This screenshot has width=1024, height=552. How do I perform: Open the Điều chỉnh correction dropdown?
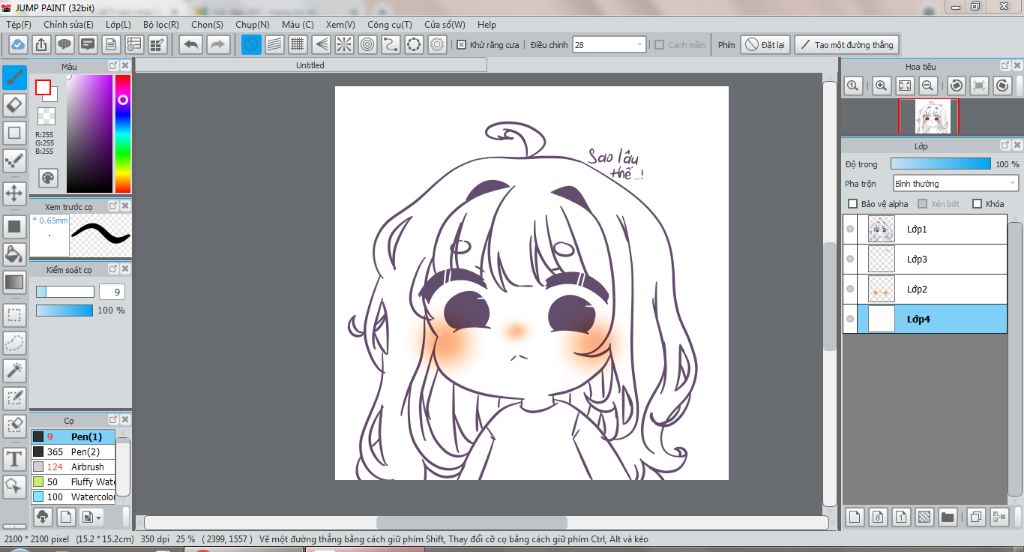click(x=609, y=44)
